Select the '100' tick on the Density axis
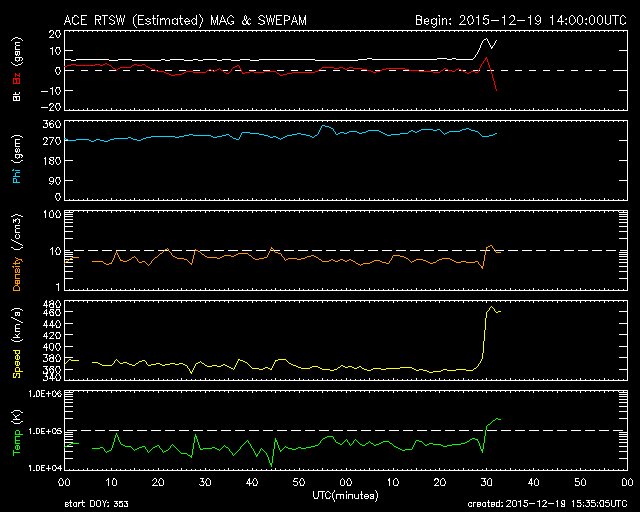This screenshot has height=512, width=640. [52, 215]
